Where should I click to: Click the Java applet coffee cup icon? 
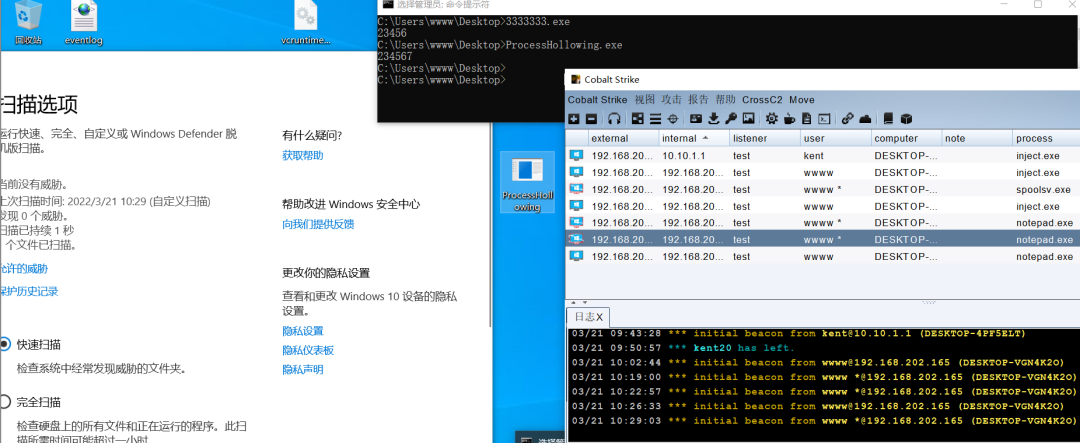[x=789, y=119]
